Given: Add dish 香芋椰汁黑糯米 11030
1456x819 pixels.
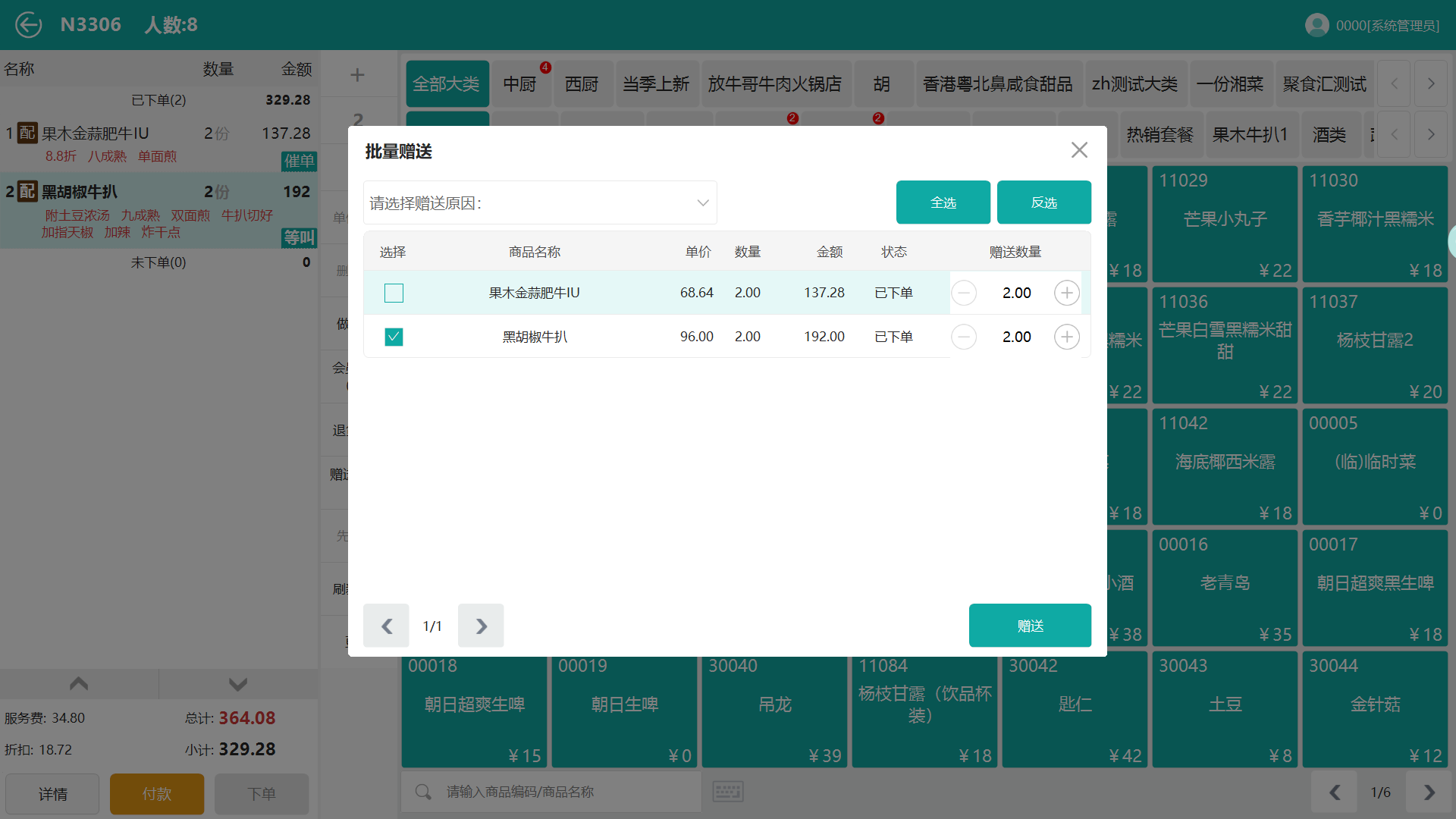Looking at the screenshot, I should (x=1375, y=224).
